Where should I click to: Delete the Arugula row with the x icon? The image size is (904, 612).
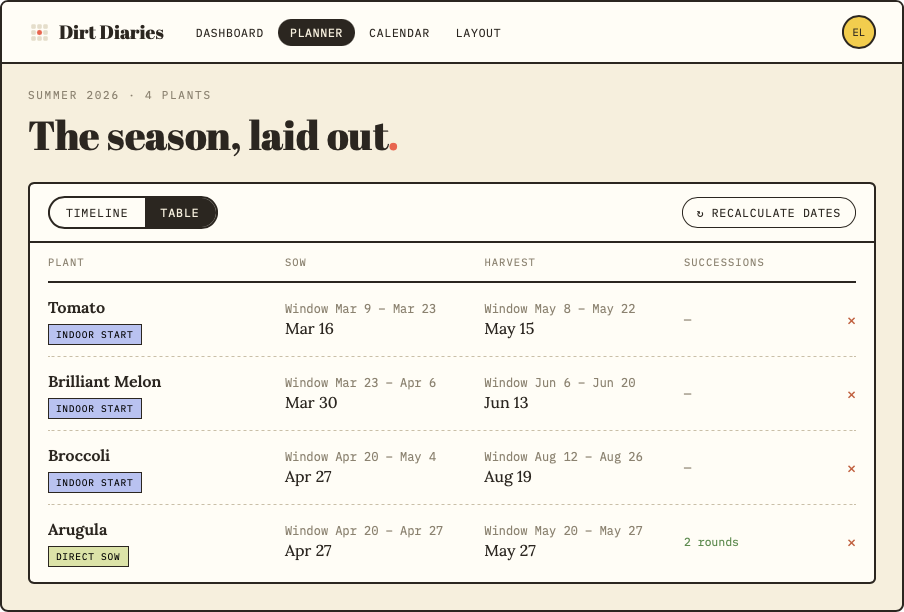coord(851,542)
